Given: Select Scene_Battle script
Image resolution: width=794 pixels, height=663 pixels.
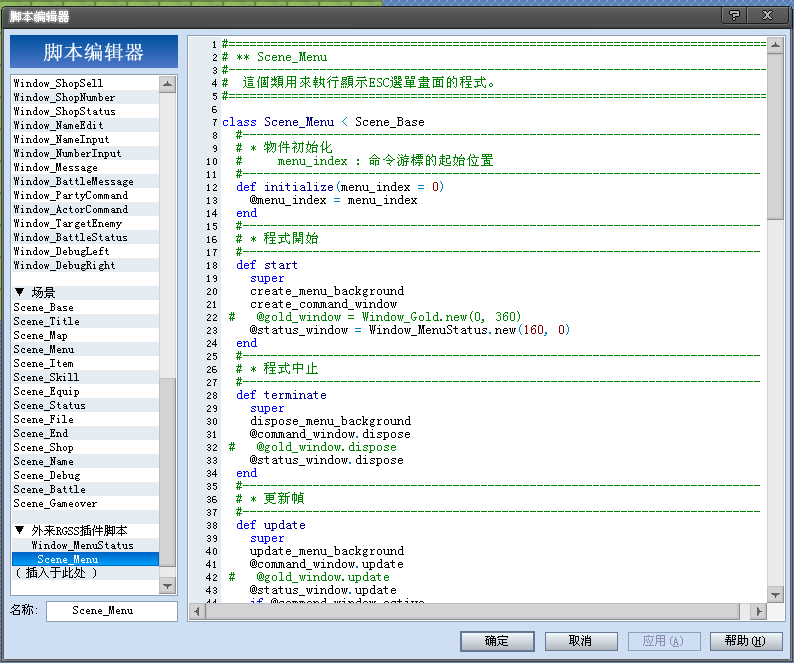Looking at the screenshot, I should (85, 490).
